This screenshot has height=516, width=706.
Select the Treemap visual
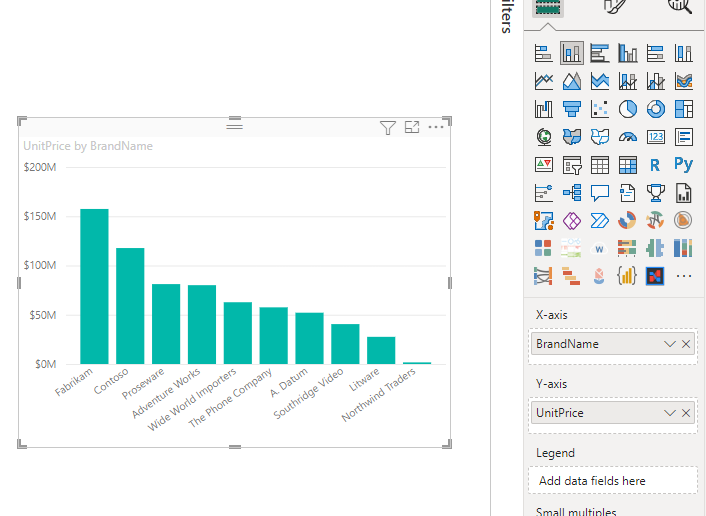pos(683,109)
